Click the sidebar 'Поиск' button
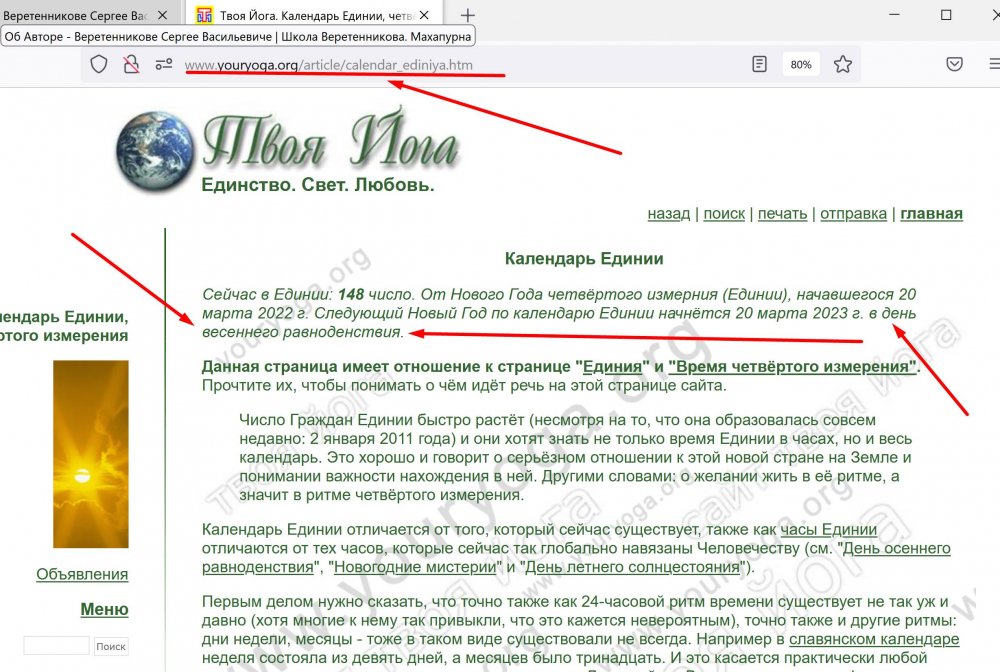This screenshot has height=672, width=1000. coord(111,646)
